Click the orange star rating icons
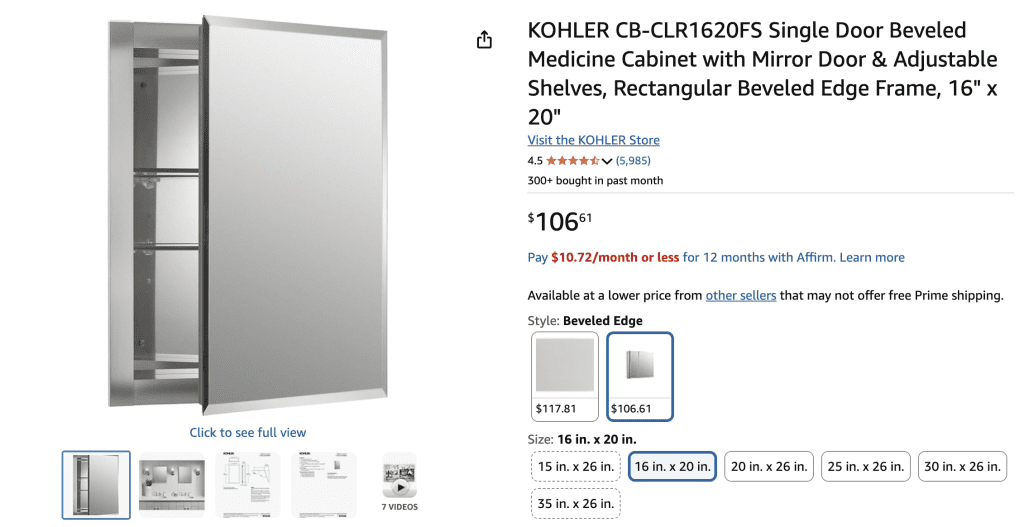The height and width of the screenshot is (527, 1024). pyautogui.click(x=573, y=161)
